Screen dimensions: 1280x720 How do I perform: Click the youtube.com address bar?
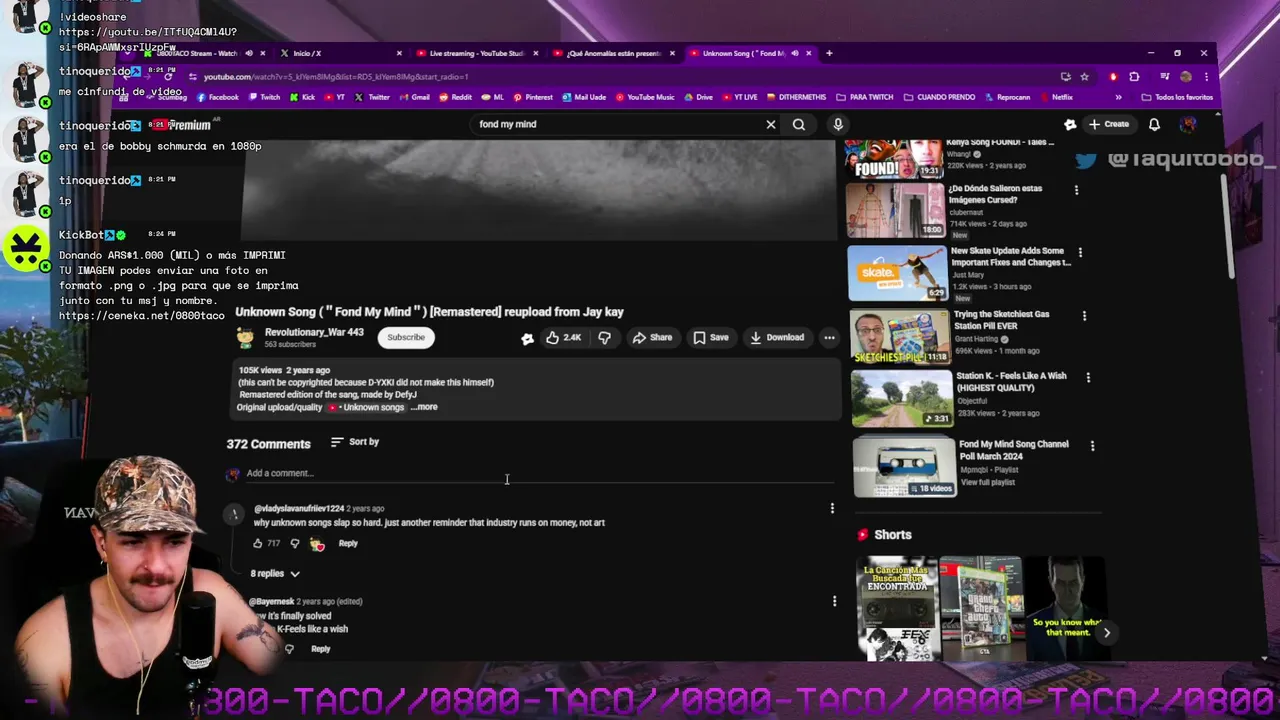pos(620,77)
